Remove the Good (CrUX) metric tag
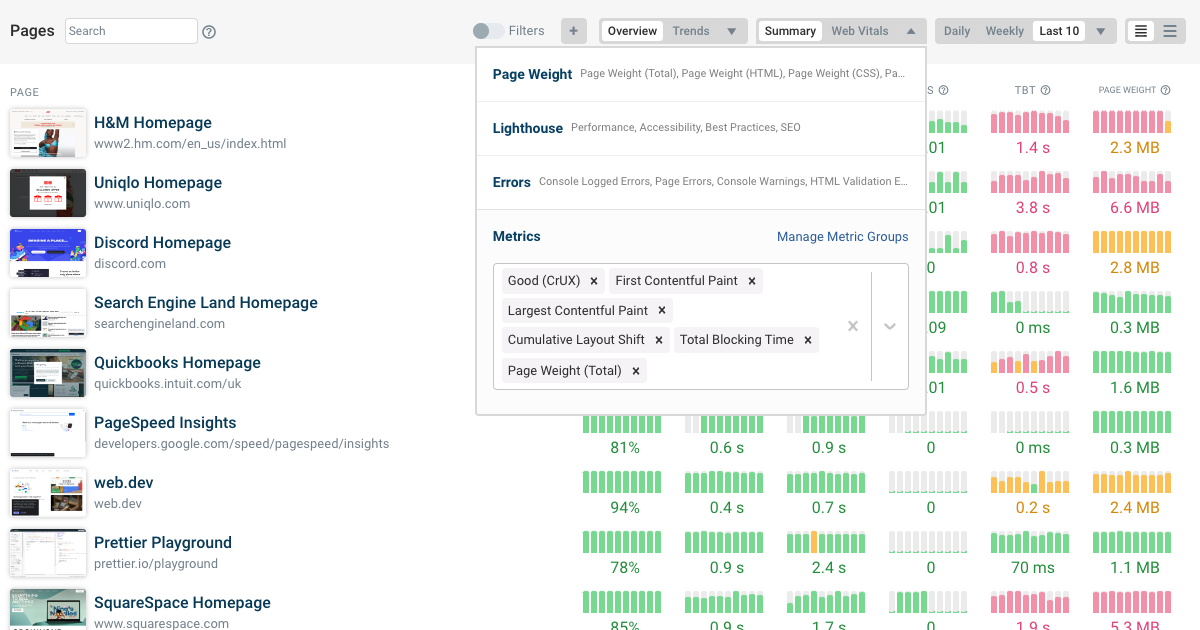Image resolution: width=1200 pixels, height=630 pixels. [594, 281]
